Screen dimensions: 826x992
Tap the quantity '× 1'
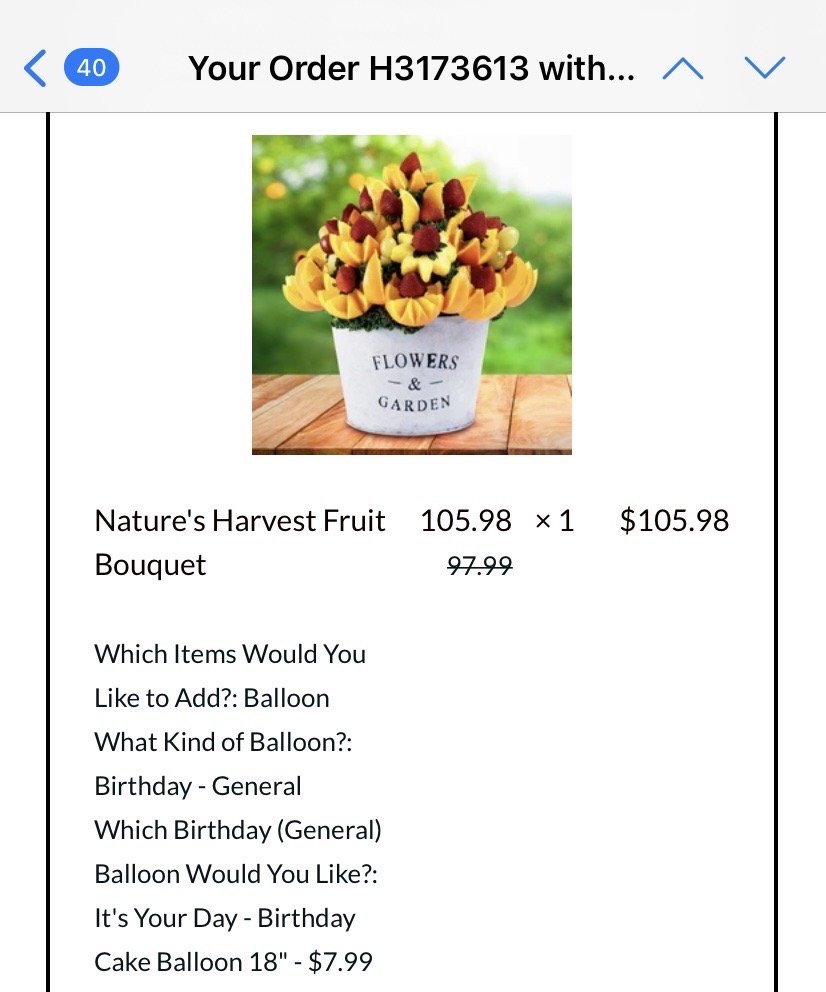pyautogui.click(x=554, y=521)
